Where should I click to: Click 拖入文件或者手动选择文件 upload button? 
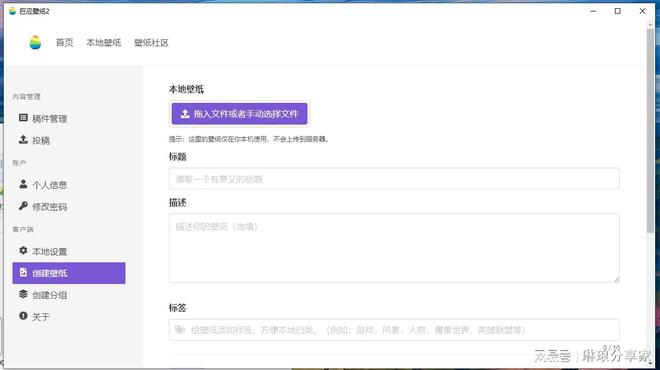coord(240,114)
